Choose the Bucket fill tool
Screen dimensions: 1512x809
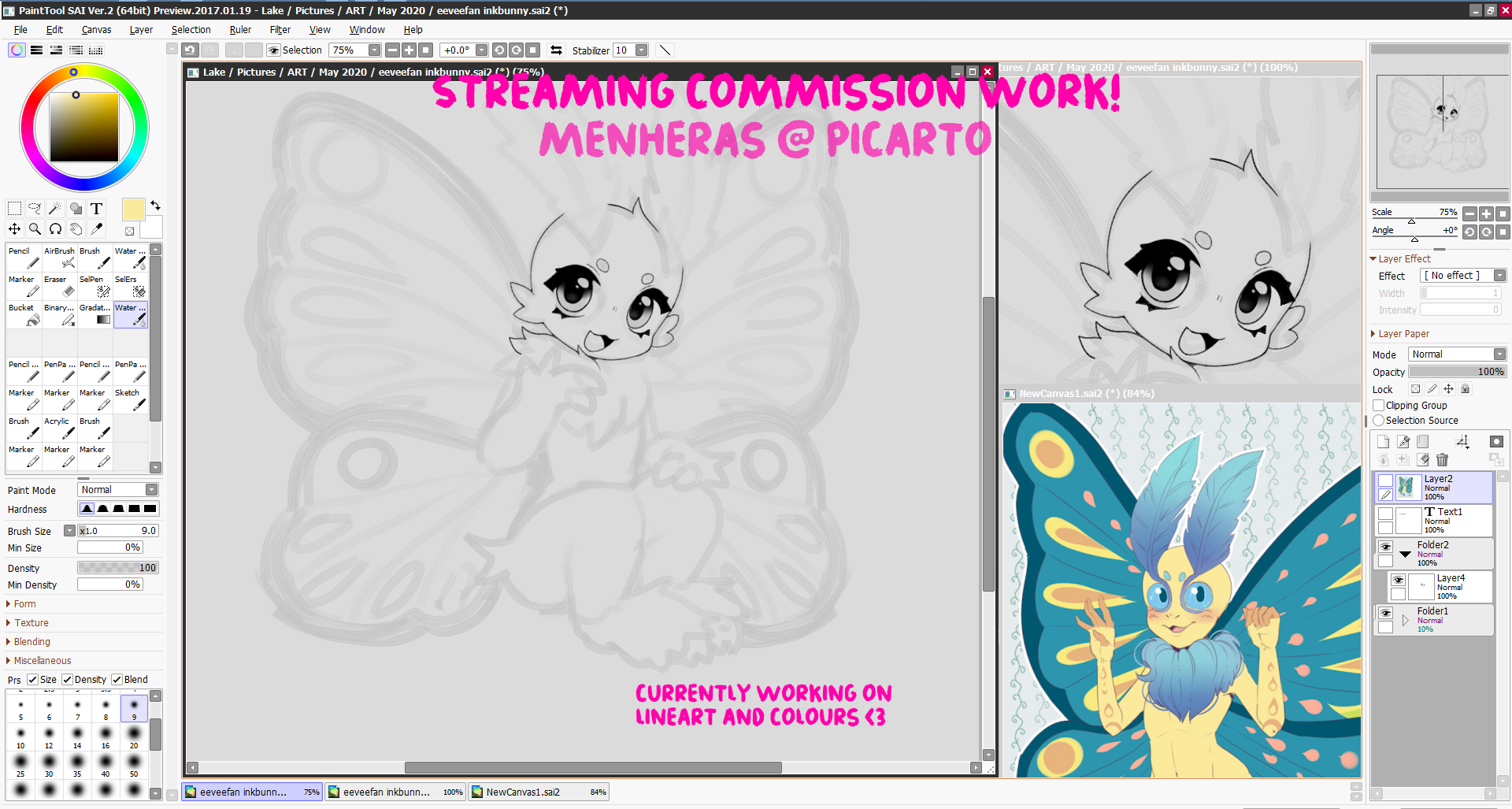24,315
